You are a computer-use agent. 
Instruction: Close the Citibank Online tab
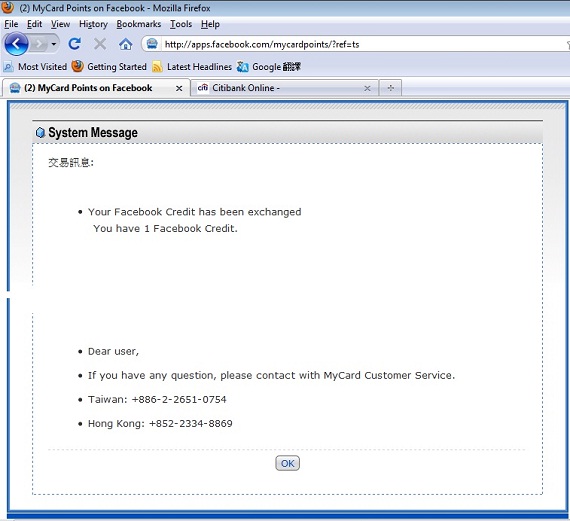(x=367, y=88)
